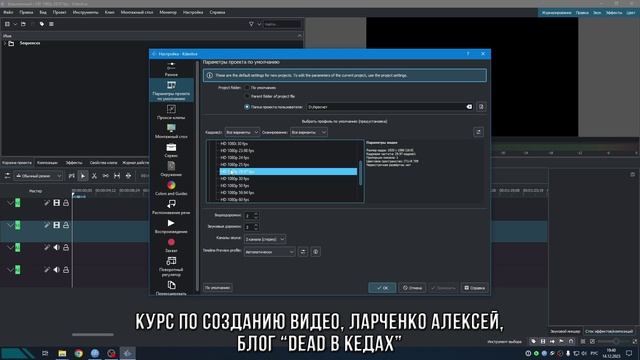Open the Окружение settings page
Screen dimensions: 640x360
point(171,169)
